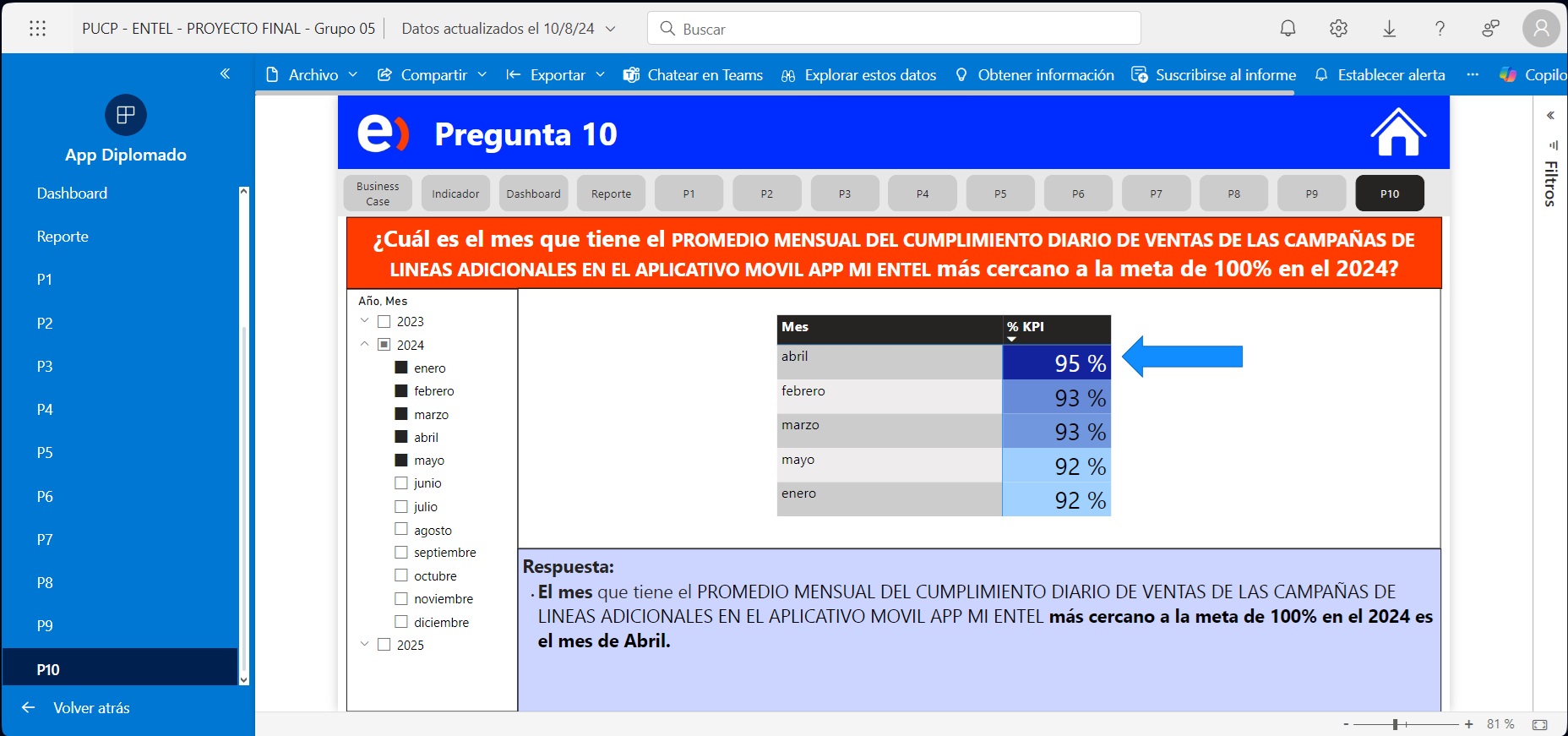Screen dimensions: 1568x736
Task: Click Suscribirse al informe
Action: (x=1213, y=74)
